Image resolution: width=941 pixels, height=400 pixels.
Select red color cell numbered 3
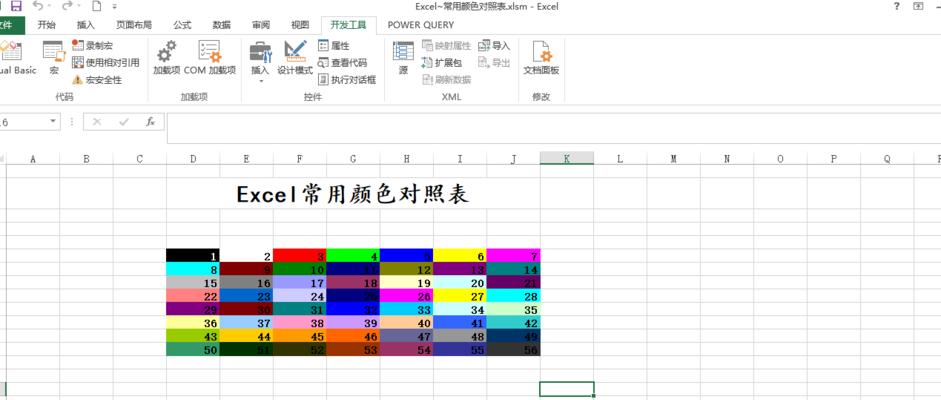point(299,255)
